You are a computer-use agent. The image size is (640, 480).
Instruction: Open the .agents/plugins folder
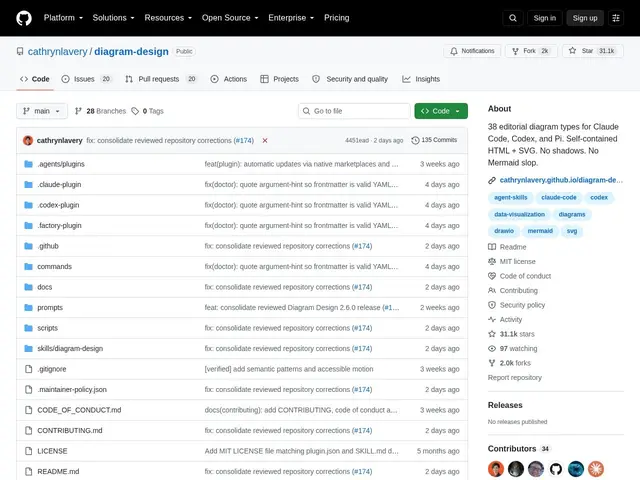click(x=61, y=164)
